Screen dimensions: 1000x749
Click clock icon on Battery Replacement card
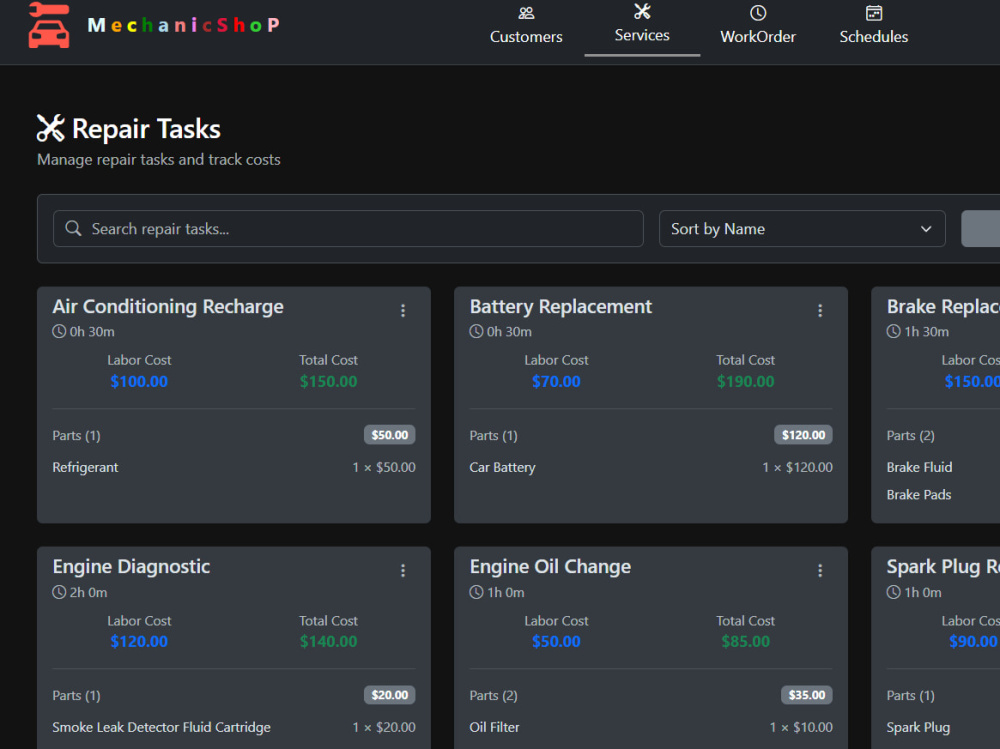pos(476,331)
